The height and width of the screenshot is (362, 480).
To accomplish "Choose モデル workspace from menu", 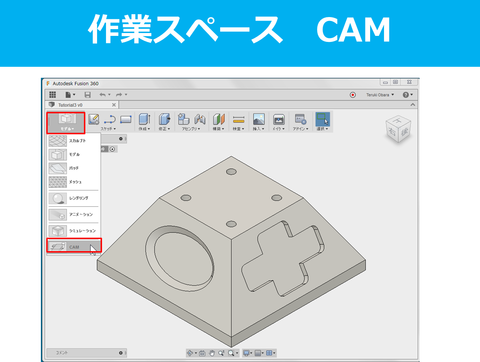I will click(x=74, y=155).
